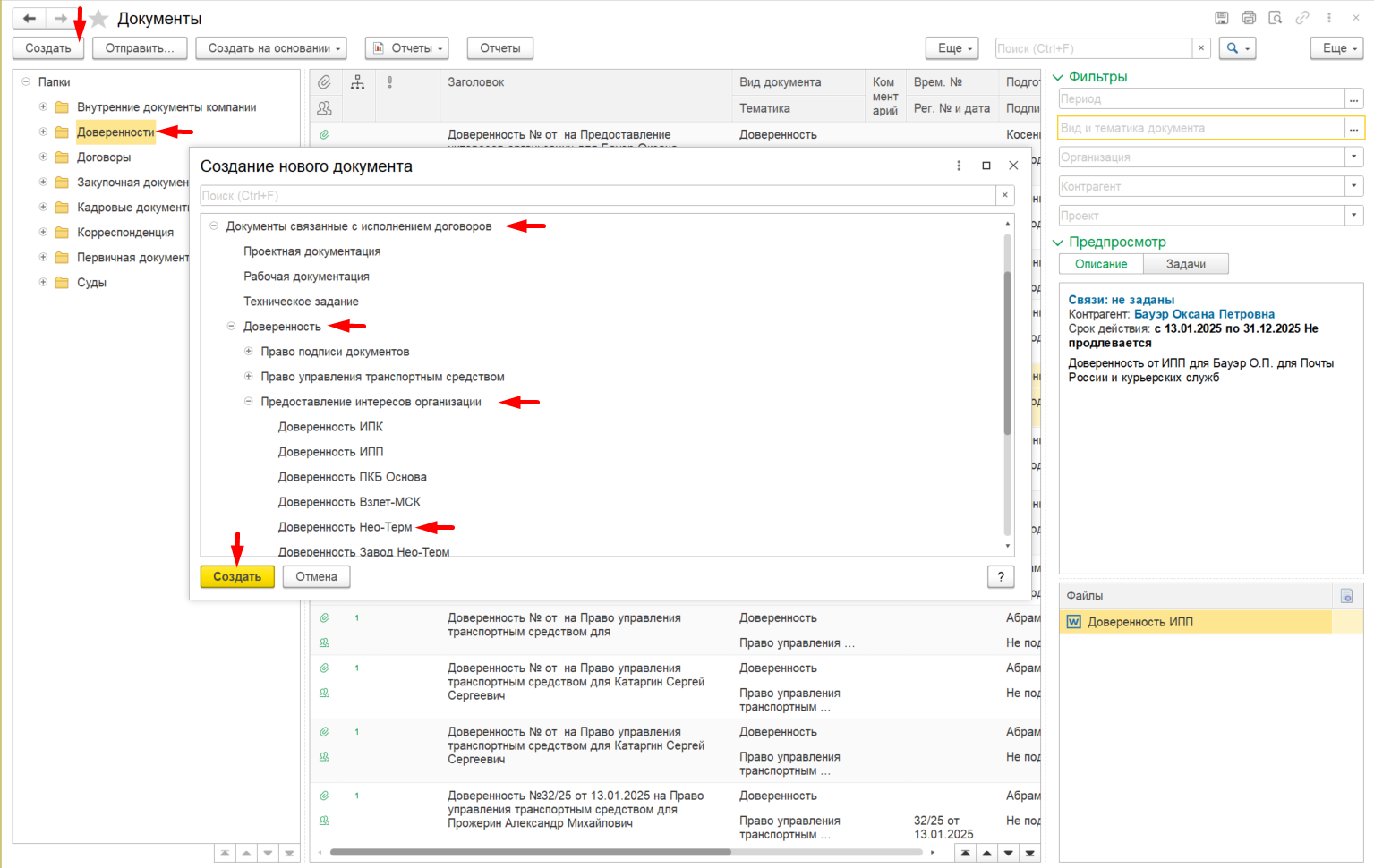Image resolution: width=1374 pixels, height=868 pixels.
Task: Open the Создать на основании dropdown
Action: point(271,48)
